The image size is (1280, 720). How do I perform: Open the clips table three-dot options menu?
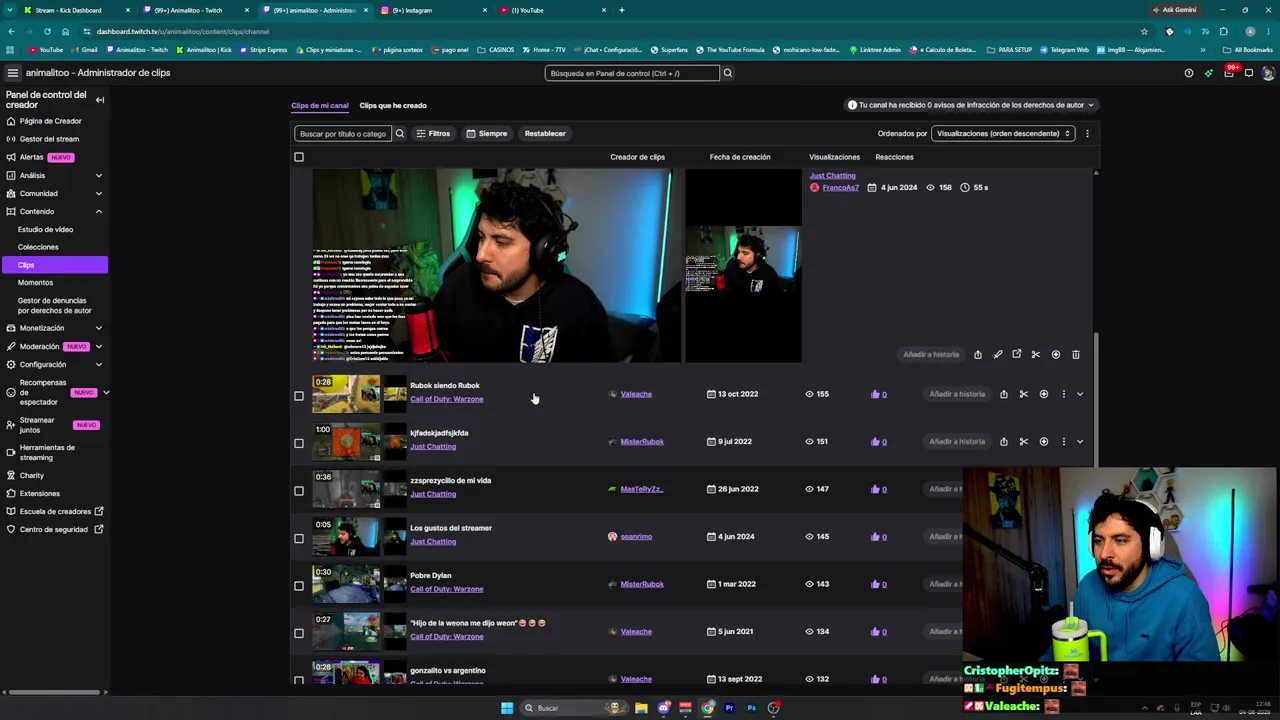pyautogui.click(x=1087, y=133)
